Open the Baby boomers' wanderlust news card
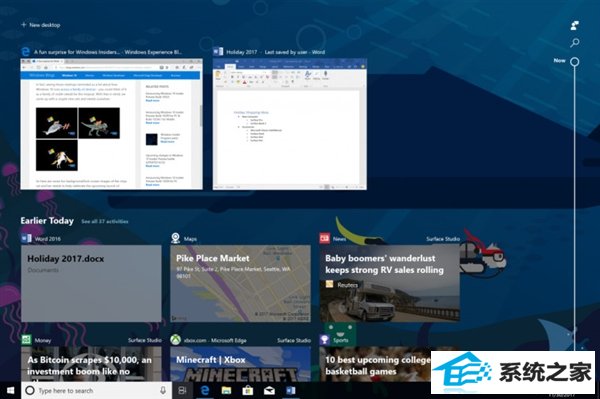The width and height of the screenshot is (600, 399). 390,283
